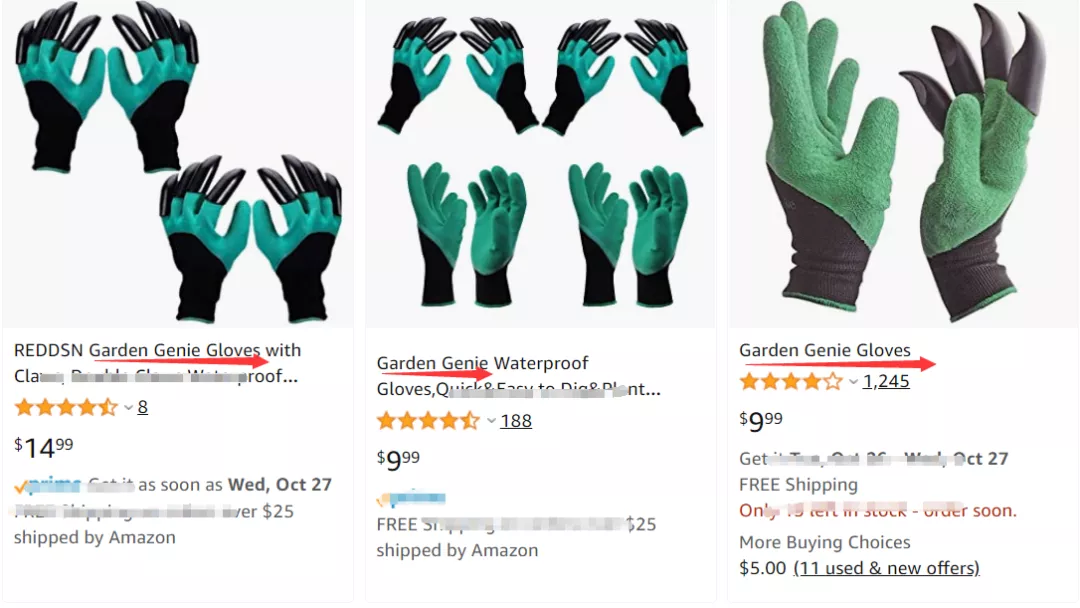
Task: Click the $9.99 price under 1,245 reviews
Action: (760, 420)
